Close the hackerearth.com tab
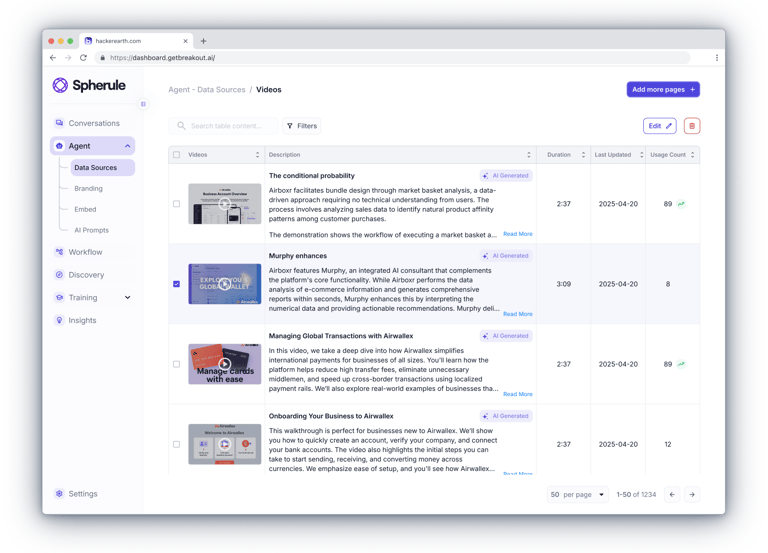This screenshot has height=553, width=768. [x=185, y=41]
